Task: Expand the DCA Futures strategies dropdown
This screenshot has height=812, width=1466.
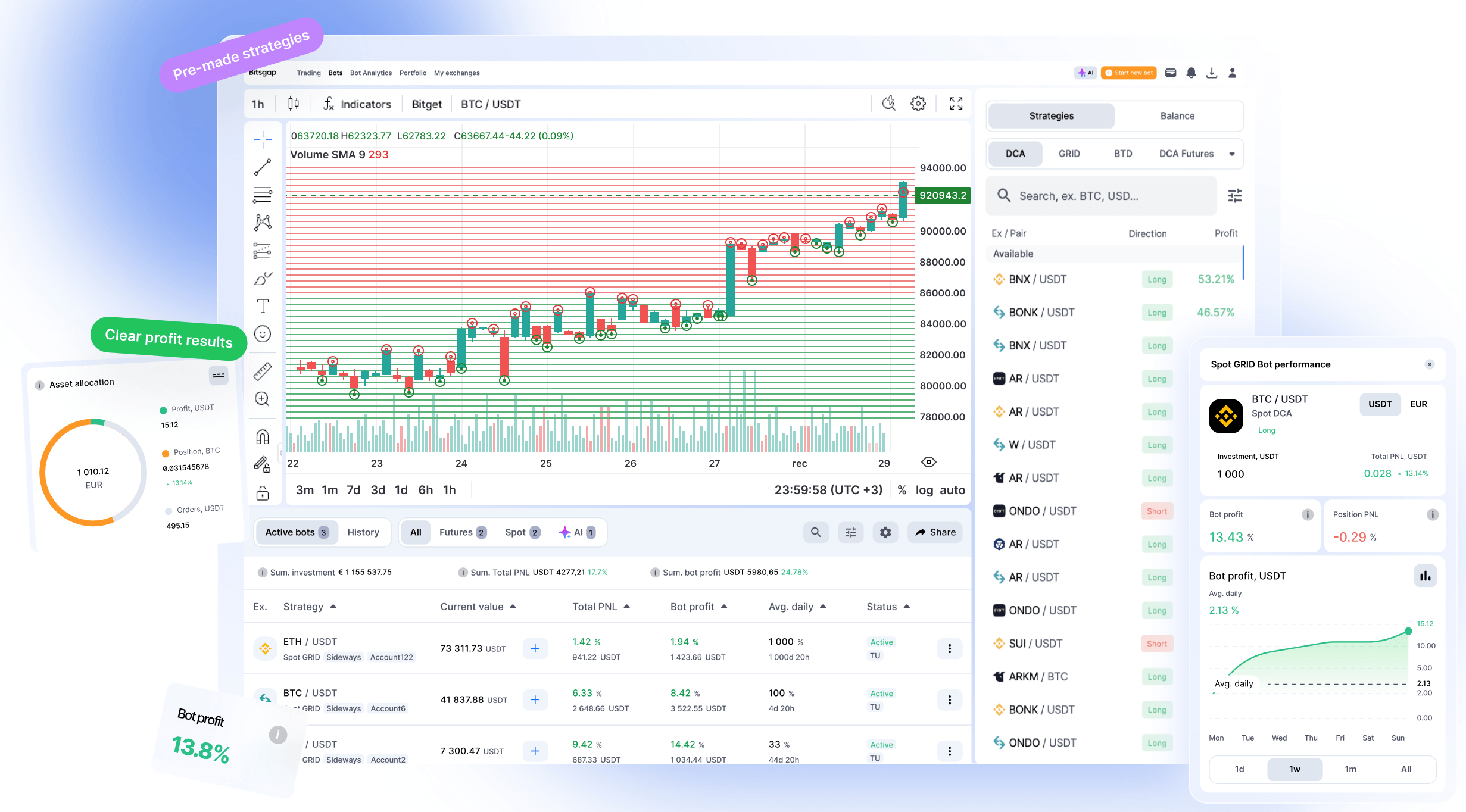Action: coord(1232,154)
